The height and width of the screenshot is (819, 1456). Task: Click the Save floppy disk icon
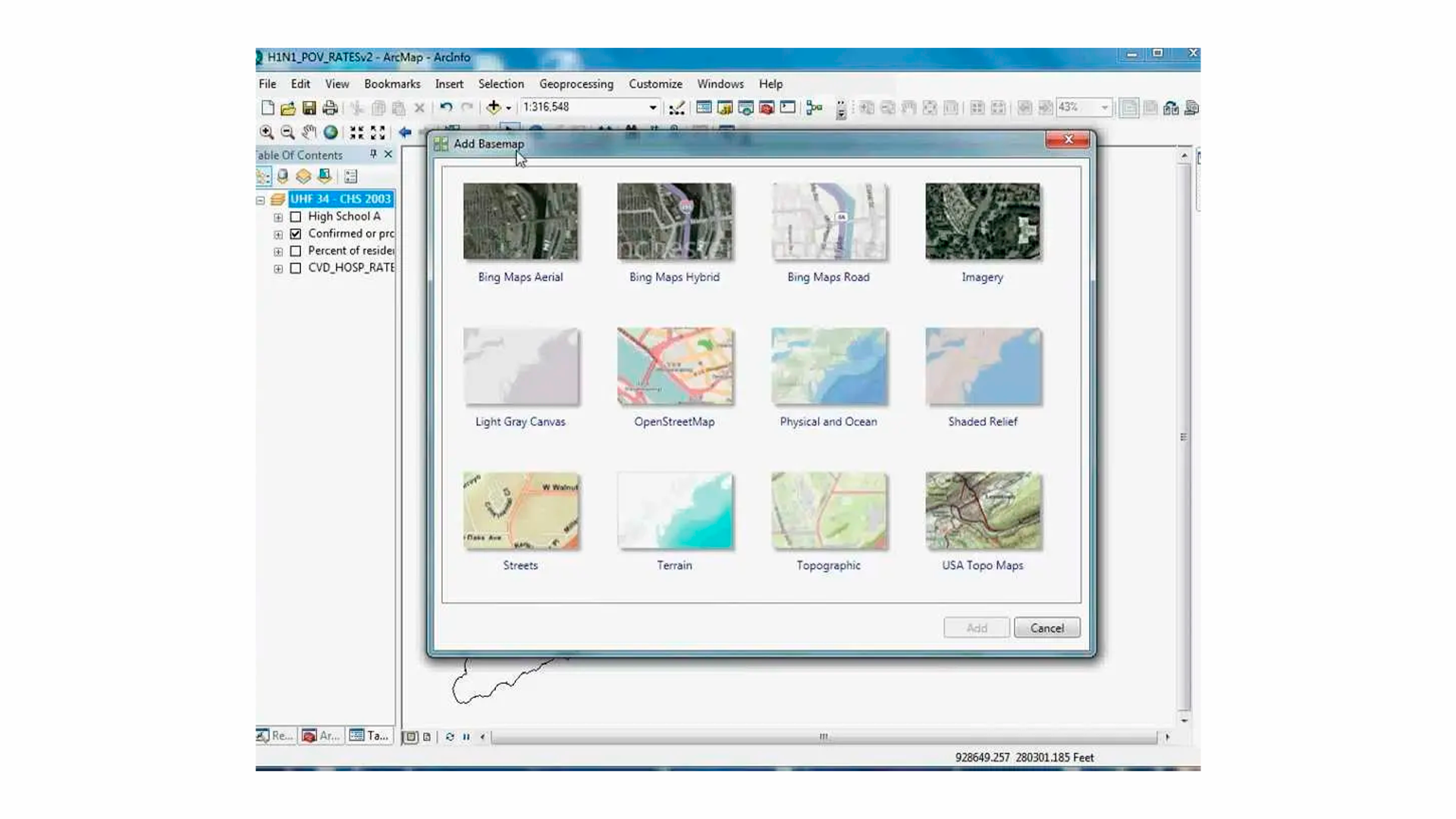(x=309, y=108)
